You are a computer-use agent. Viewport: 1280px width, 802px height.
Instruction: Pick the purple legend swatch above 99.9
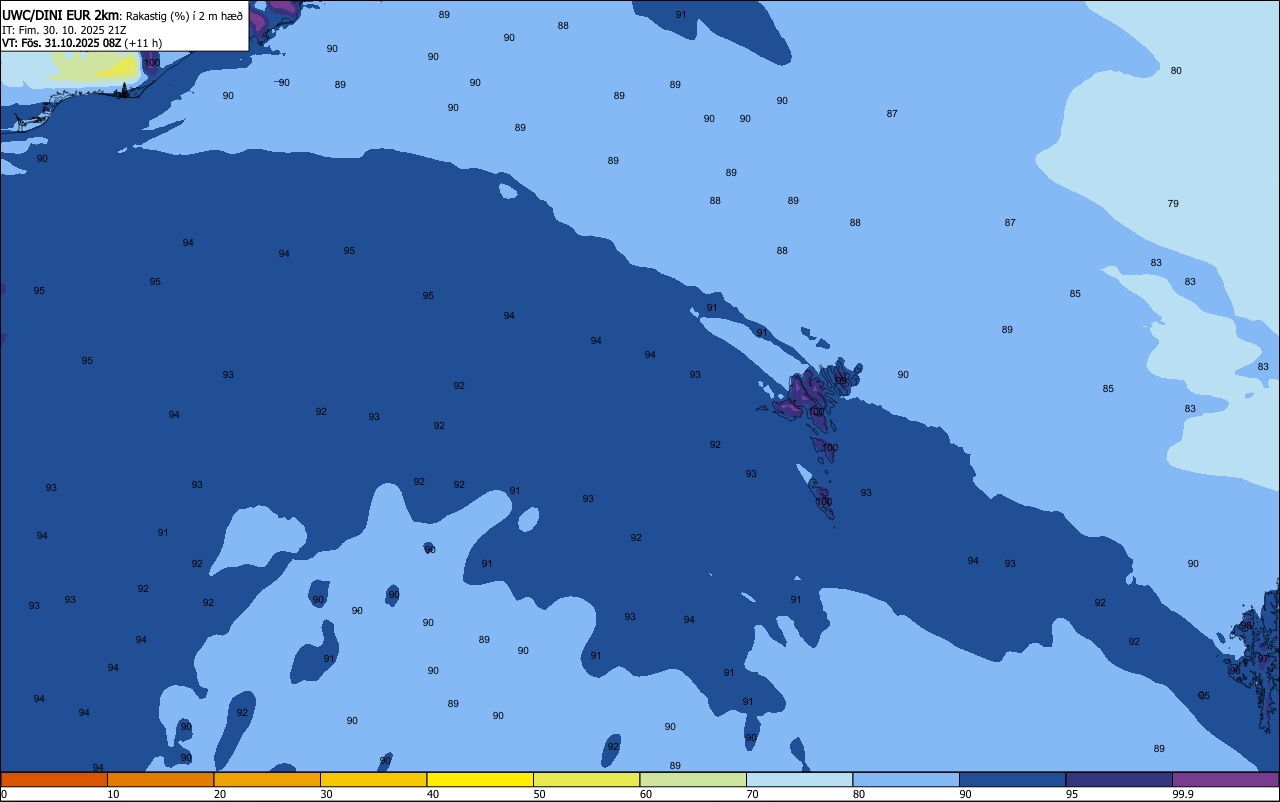[1225, 779]
